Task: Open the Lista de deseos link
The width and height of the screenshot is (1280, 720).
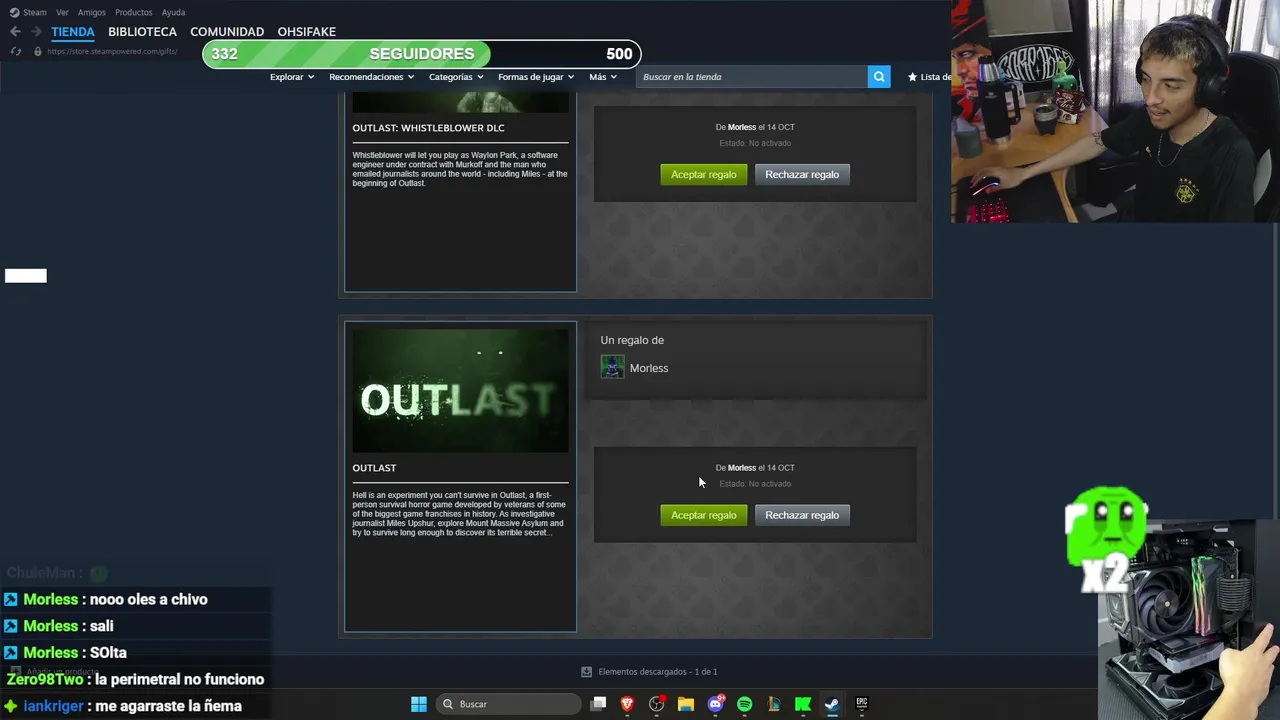Action: 935,77
